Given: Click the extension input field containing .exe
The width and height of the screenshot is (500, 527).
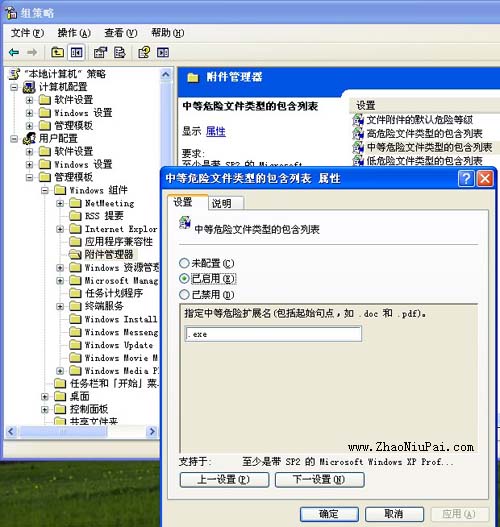Looking at the screenshot, I should point(273,334).
